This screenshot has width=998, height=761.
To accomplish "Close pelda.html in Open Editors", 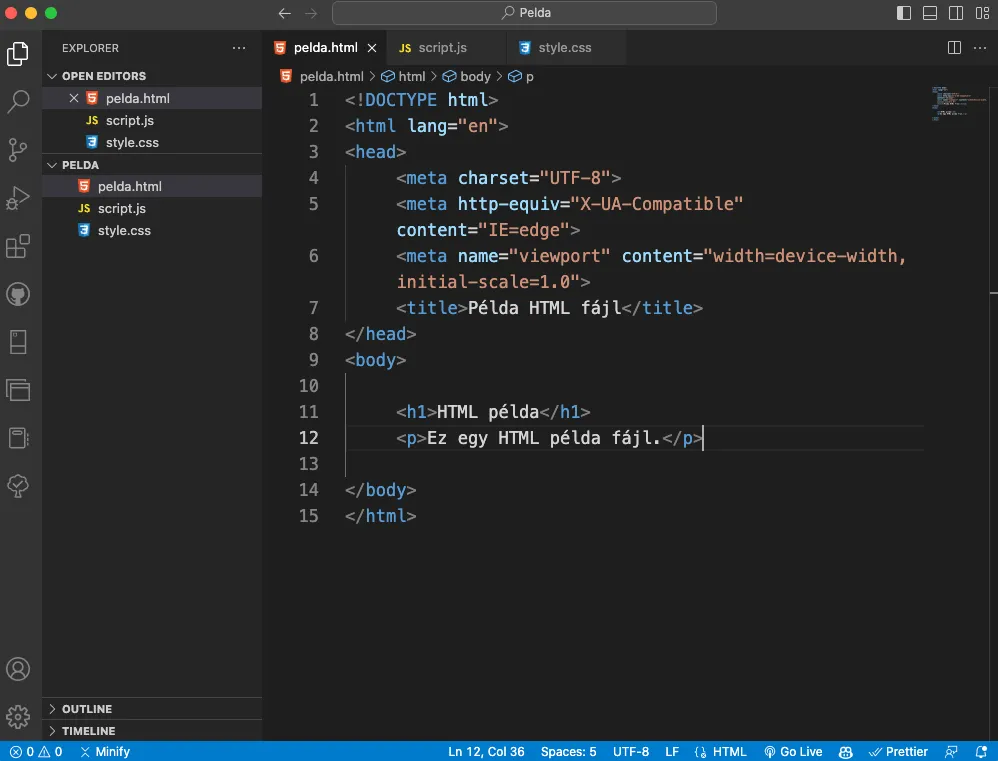I will (74, 98).
